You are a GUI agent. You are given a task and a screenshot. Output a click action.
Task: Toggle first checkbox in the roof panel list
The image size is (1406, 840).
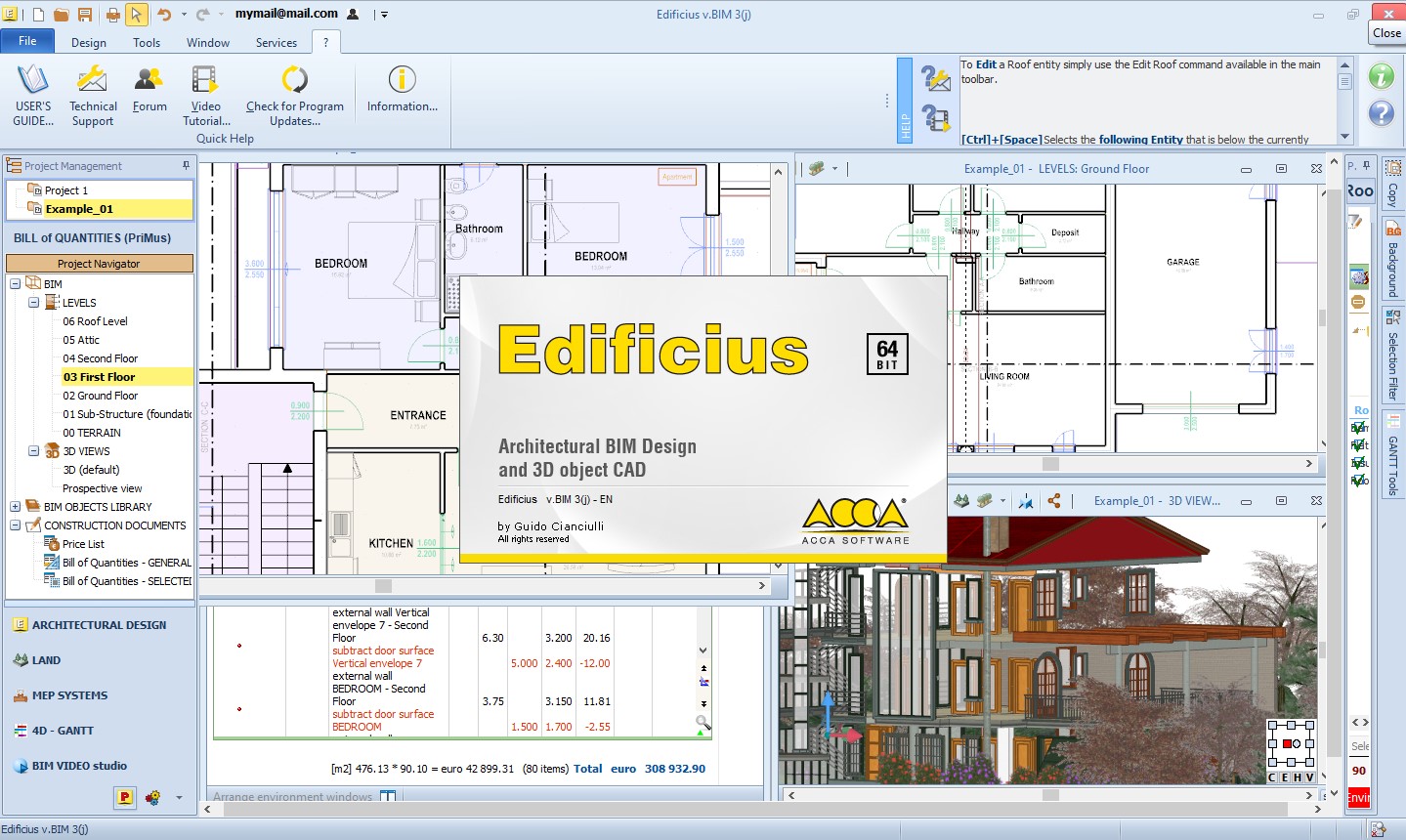(x=1358, y=427)
